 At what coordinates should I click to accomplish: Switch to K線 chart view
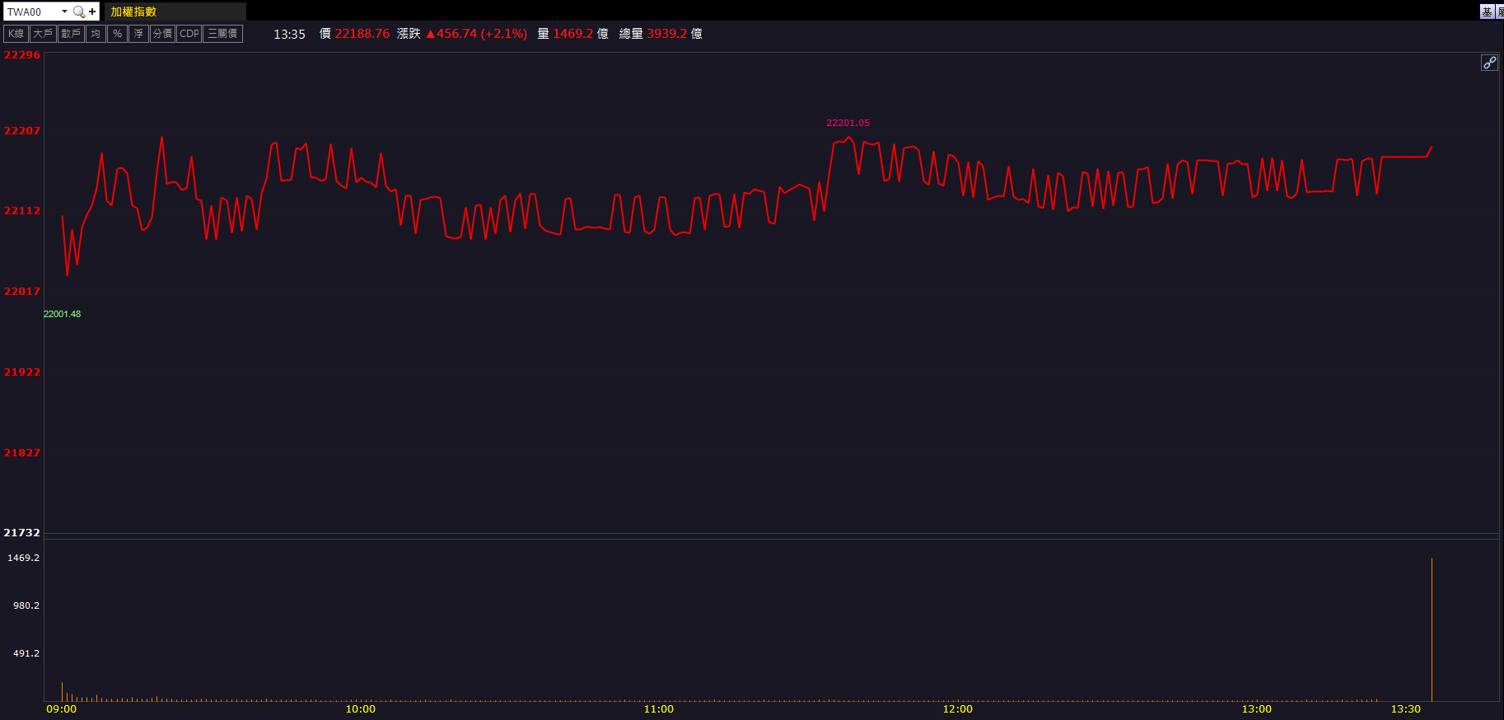[16, 34]
